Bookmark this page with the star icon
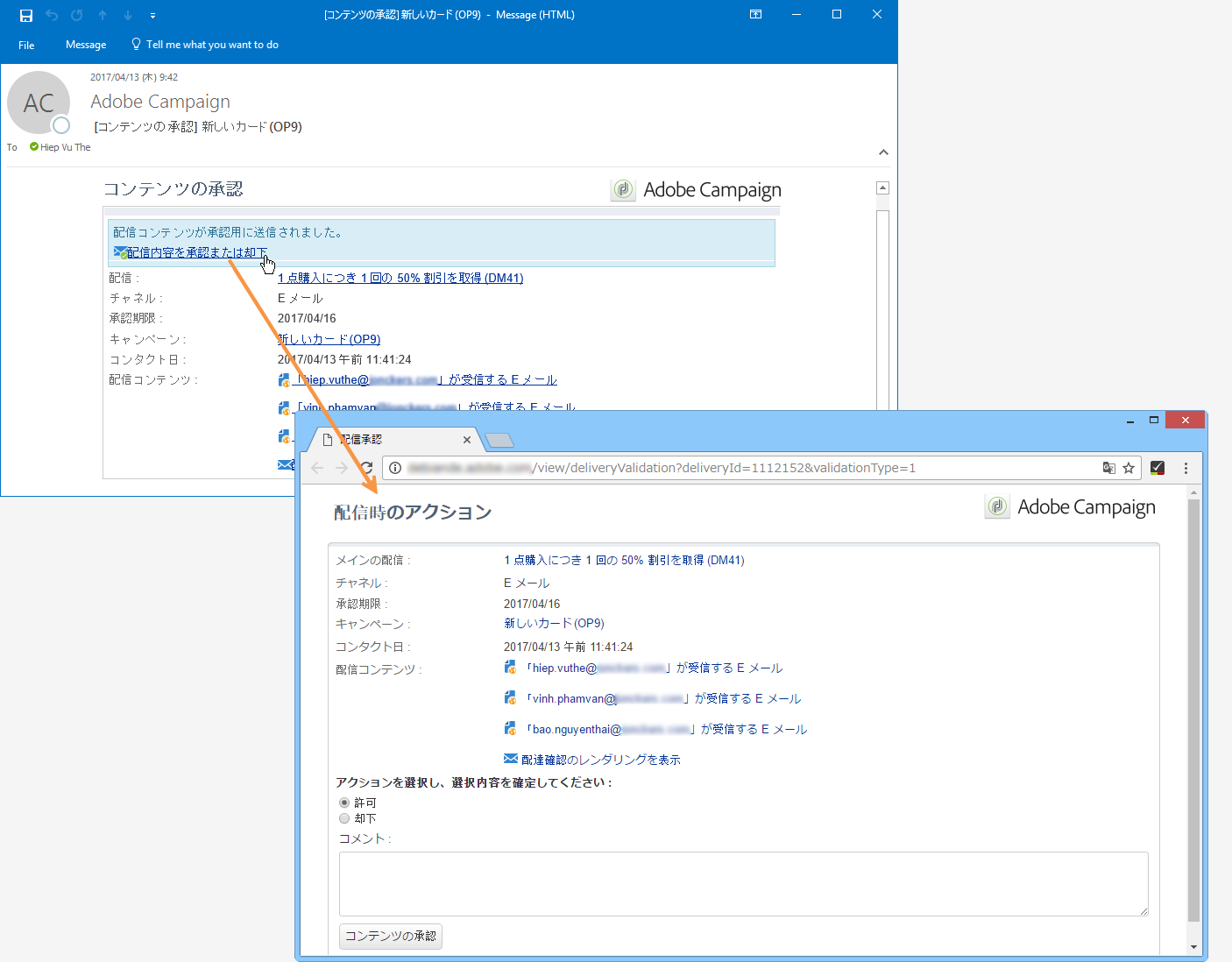This screenshot has height=962, width=1232. (x=1129, y=468)
